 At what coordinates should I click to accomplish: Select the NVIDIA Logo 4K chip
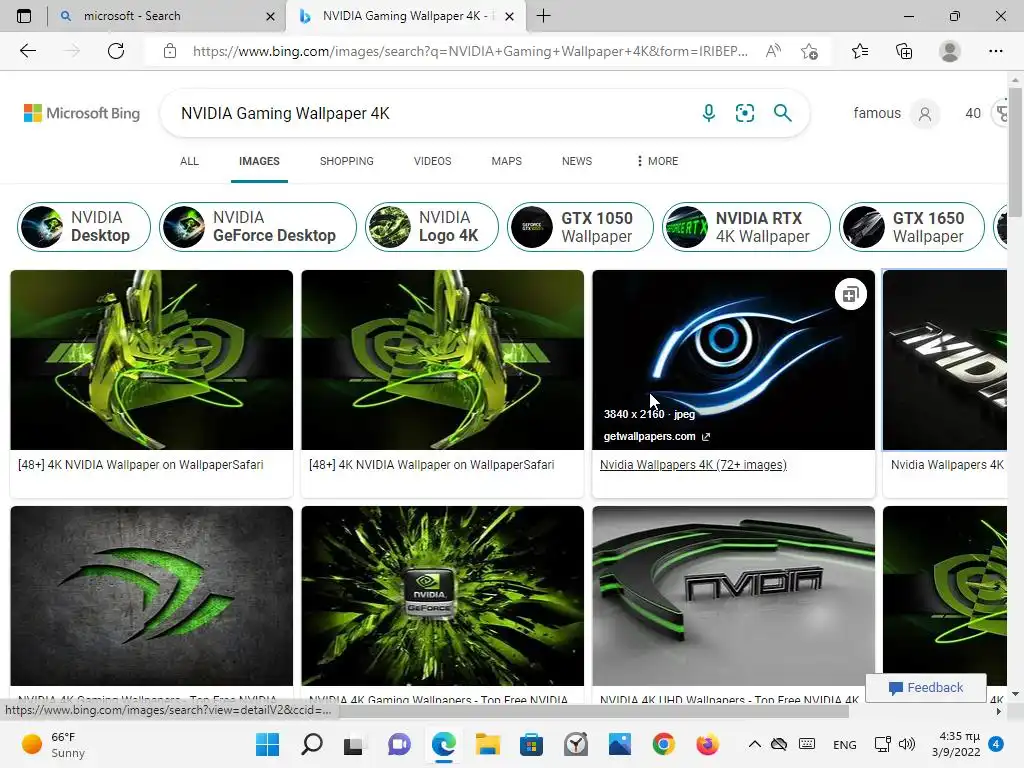(x=432, y=227)
